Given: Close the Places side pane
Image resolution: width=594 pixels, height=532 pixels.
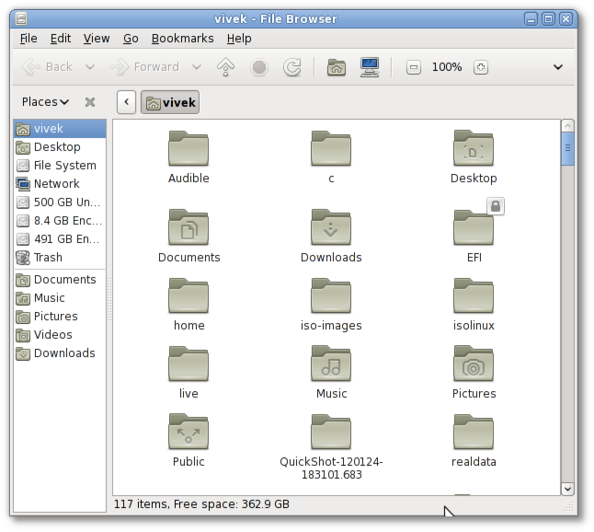Looking at the screenshot, I should pos(90,102).
